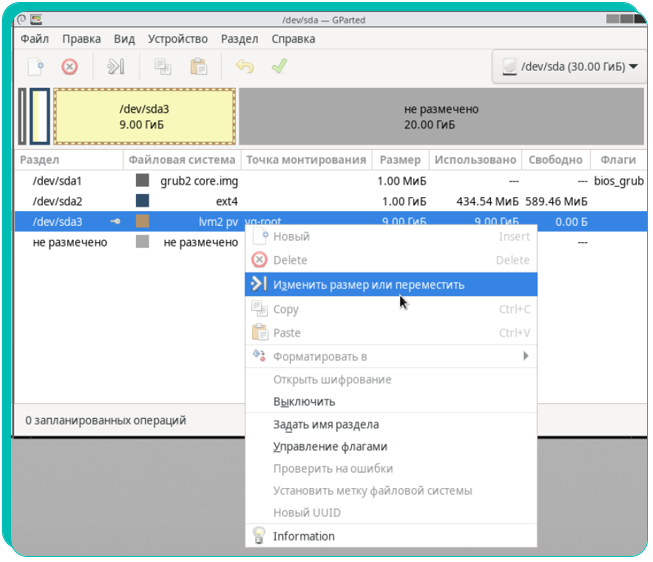Click the 434.54 МиБ used value
This screenshot has height=562, width=653.
(x=487, y=202)
